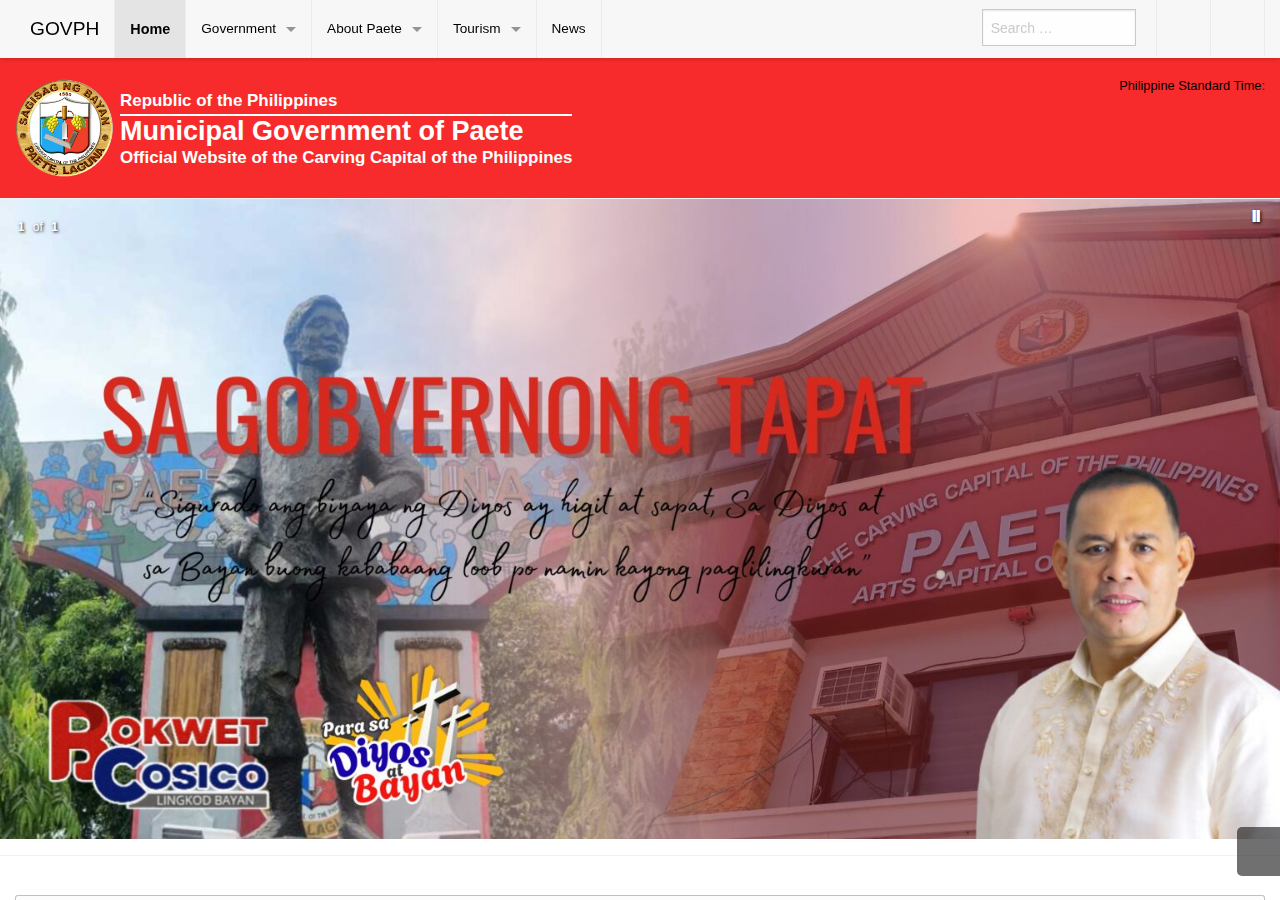Image resolution: width=1280 pixels, height=900 pixels.
Task: Click the Paete municipal seal logo
Action: point(65,128)
